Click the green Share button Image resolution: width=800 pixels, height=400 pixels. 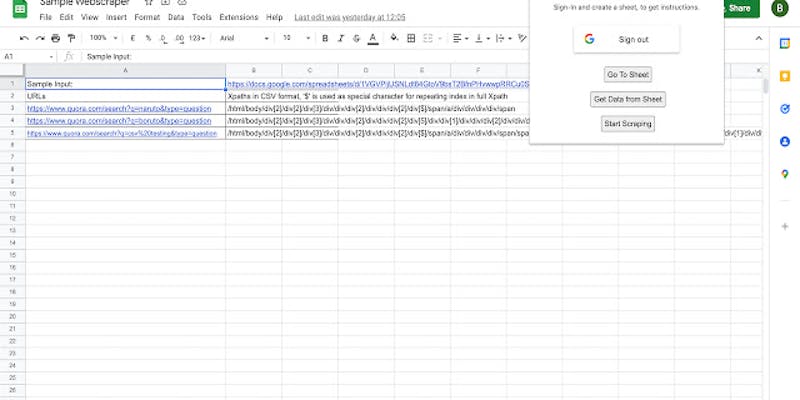pos(741,8)
